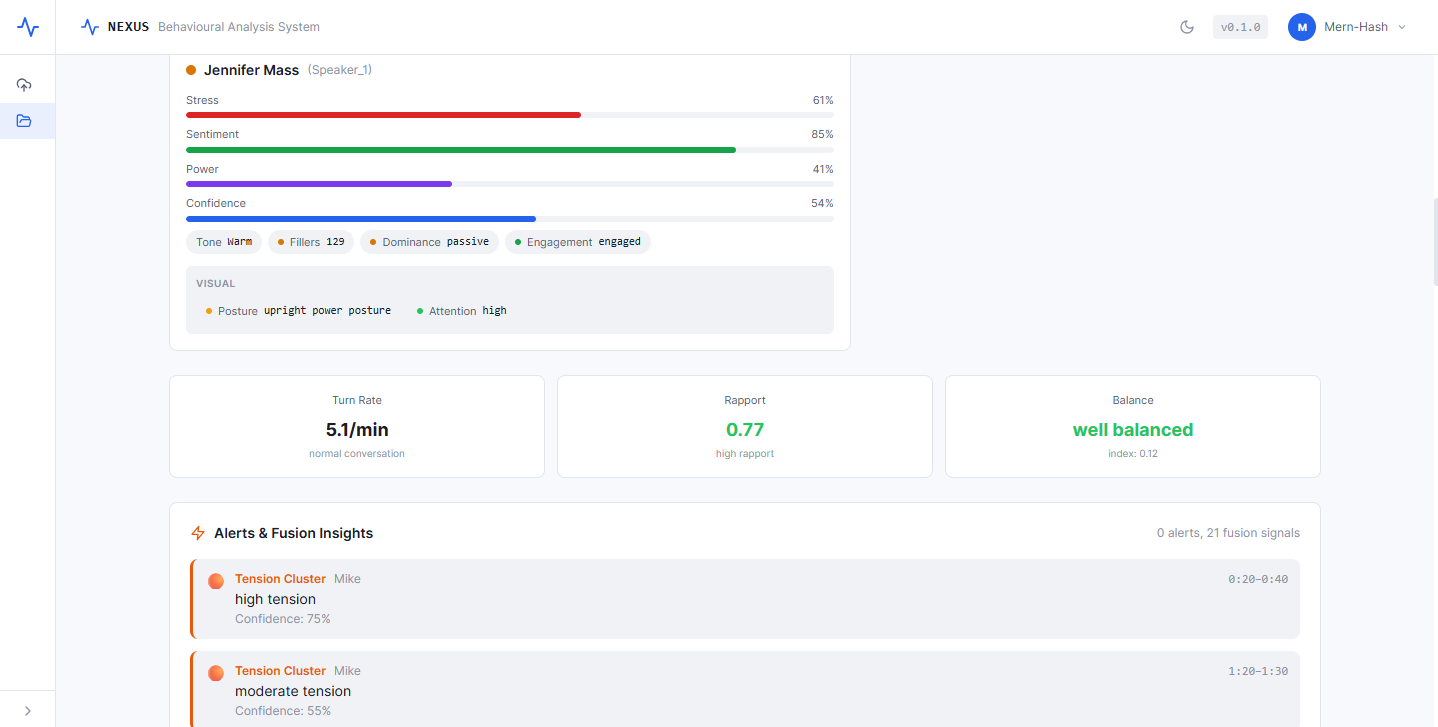The image size is (1438, 727).
Task: Toggle dark mode with moon icon
Action: 1187,27
